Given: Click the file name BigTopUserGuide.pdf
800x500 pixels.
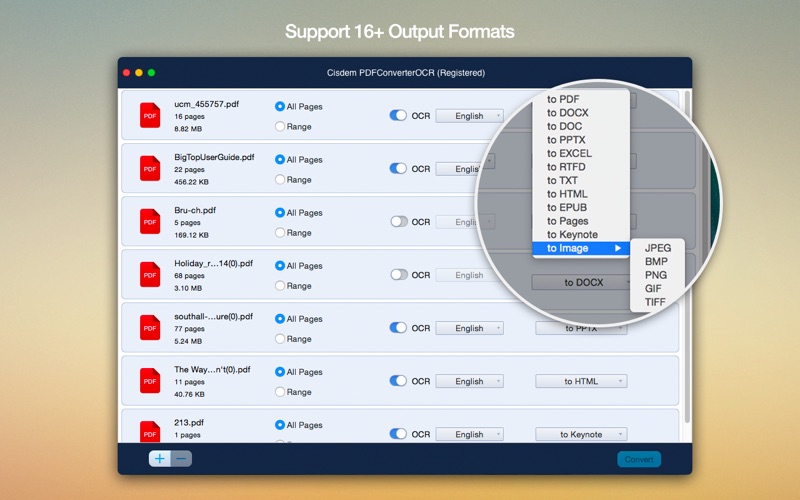Looking at the screenshot, I should click(x=214, y=157).
